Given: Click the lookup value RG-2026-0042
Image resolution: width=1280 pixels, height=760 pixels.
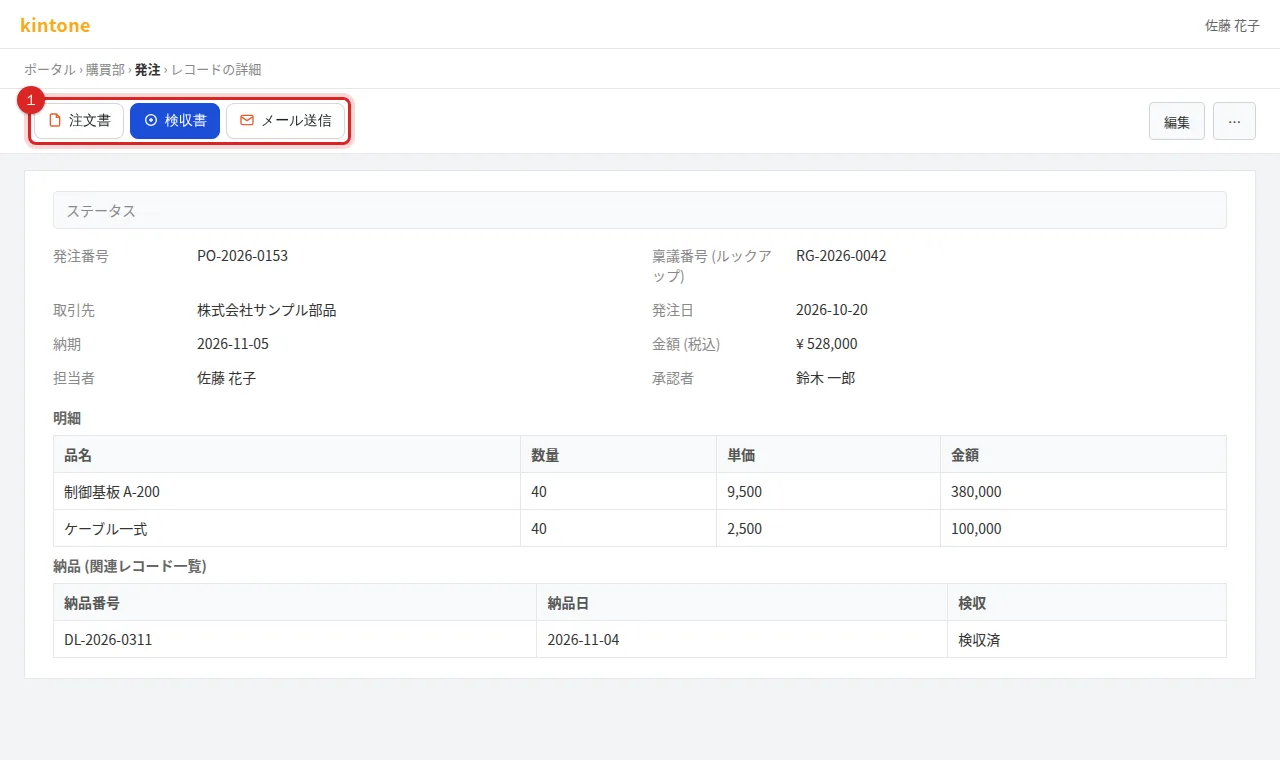Looking at the screenshot, I should point(841,256).
